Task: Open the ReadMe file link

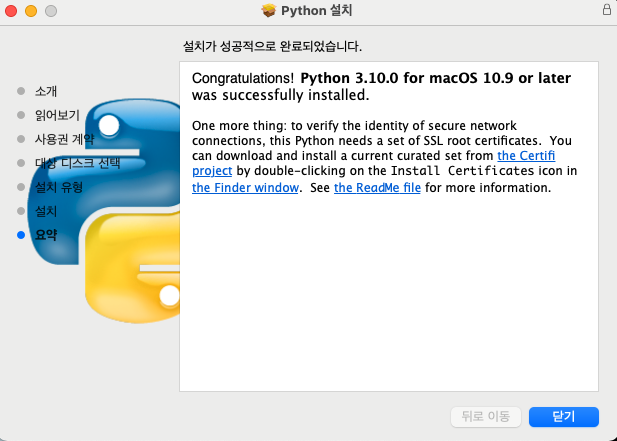Action: click(x=377, y=188)
